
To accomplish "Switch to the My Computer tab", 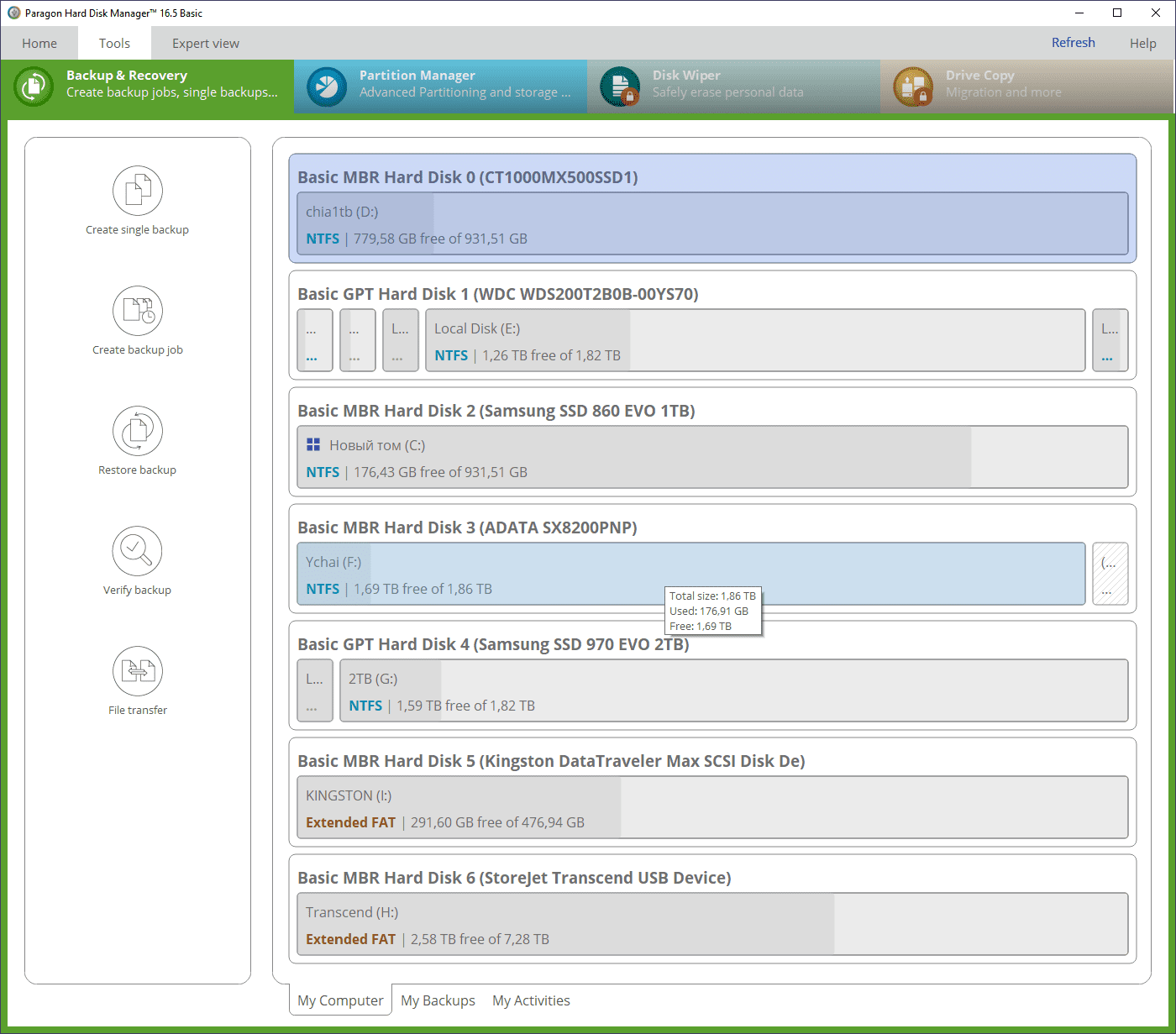I will (x=340, y=1000).
